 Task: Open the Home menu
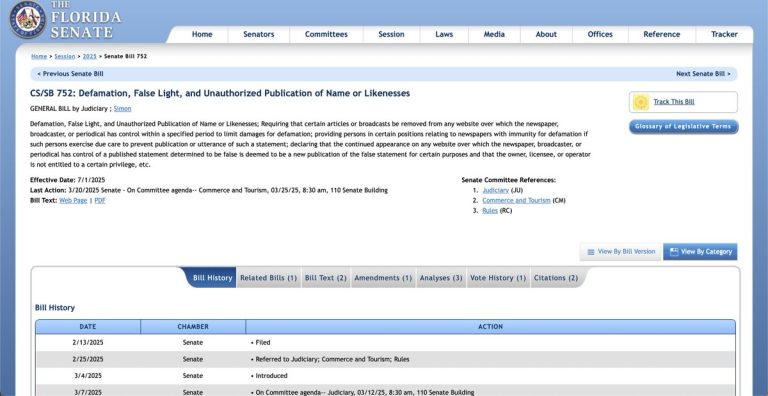pos(202,34)
